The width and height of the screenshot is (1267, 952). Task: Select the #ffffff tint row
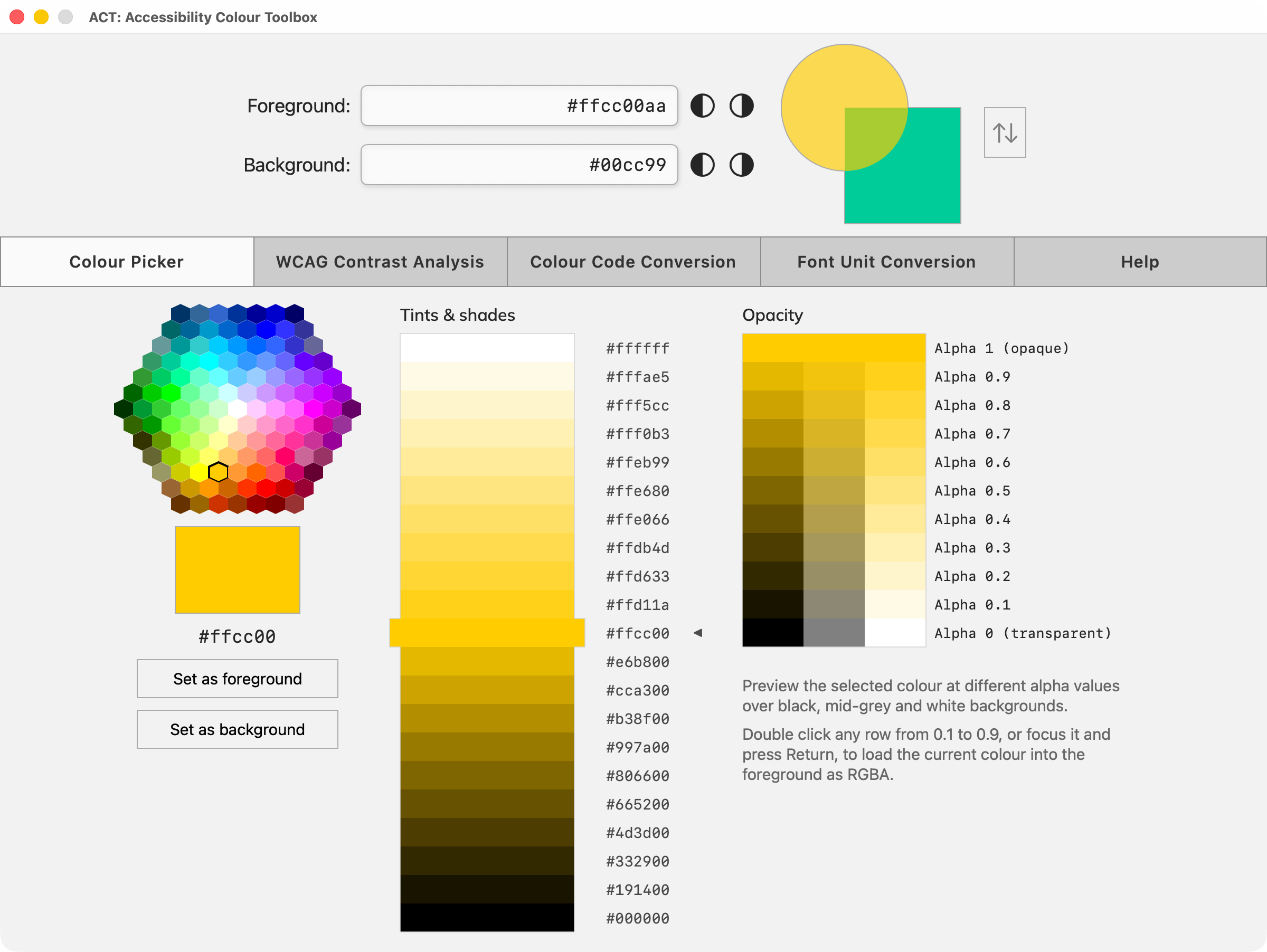point(487,348)
